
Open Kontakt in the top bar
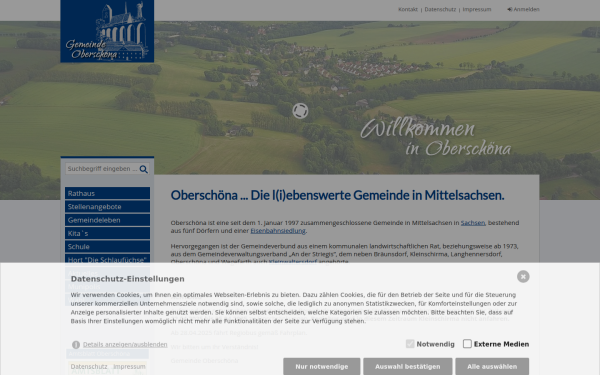[408, 9]
